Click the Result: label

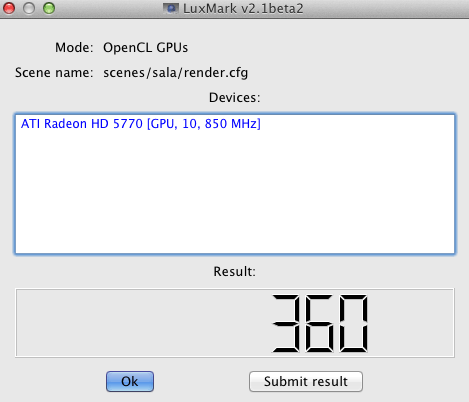click(x=234, y=271)
